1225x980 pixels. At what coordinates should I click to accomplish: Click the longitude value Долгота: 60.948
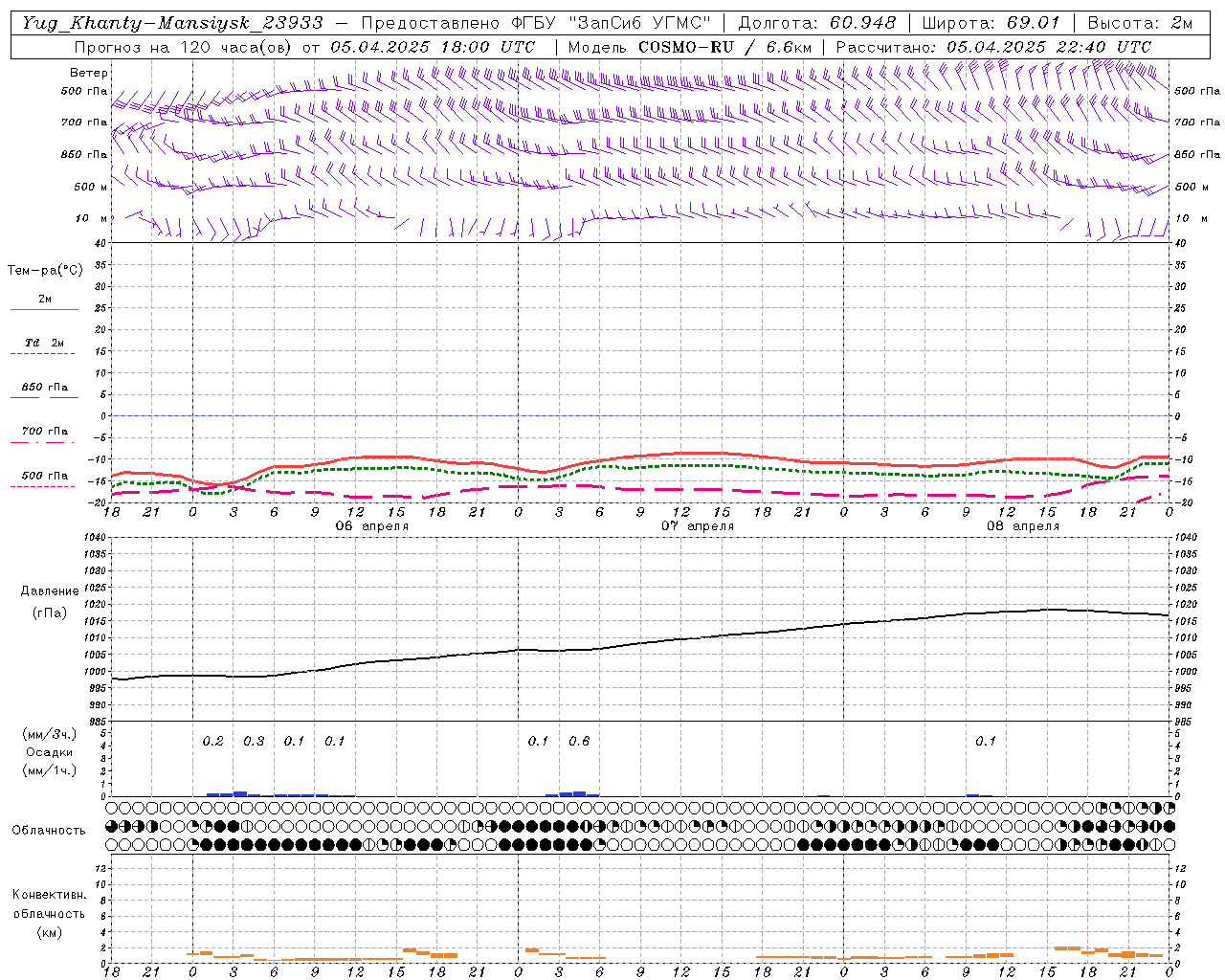[x=816, y=22]
